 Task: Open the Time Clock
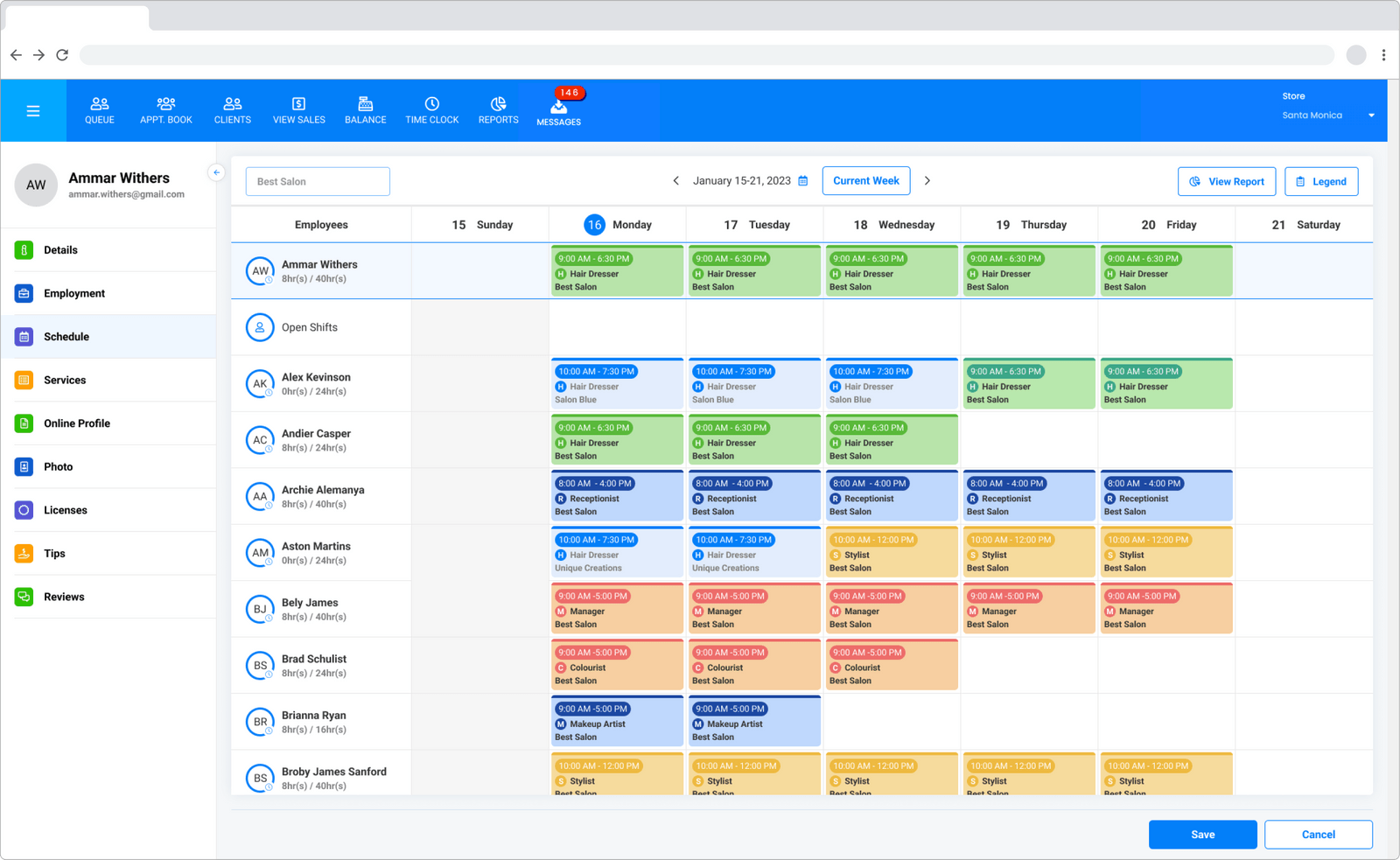[x=432, y=110]
